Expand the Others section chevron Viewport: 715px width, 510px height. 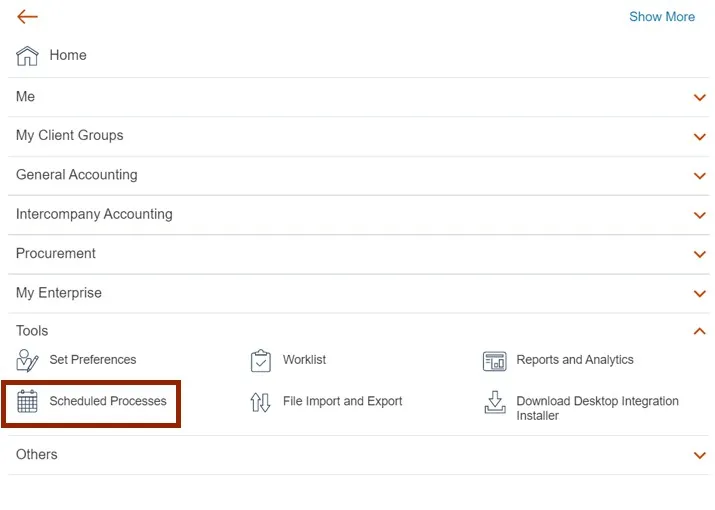[x=700, y=455]
